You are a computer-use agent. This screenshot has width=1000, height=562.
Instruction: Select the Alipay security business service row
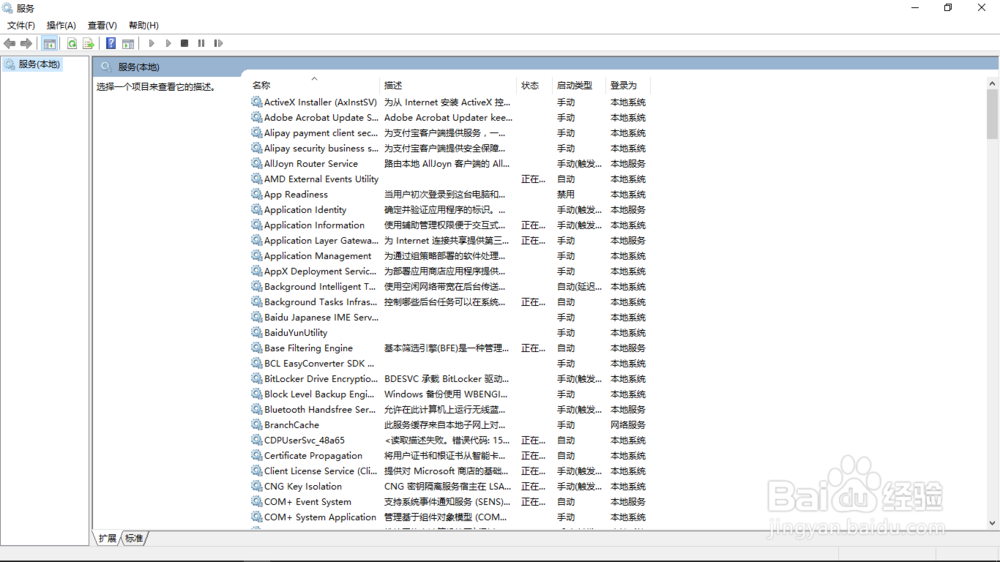pos(448,148)
